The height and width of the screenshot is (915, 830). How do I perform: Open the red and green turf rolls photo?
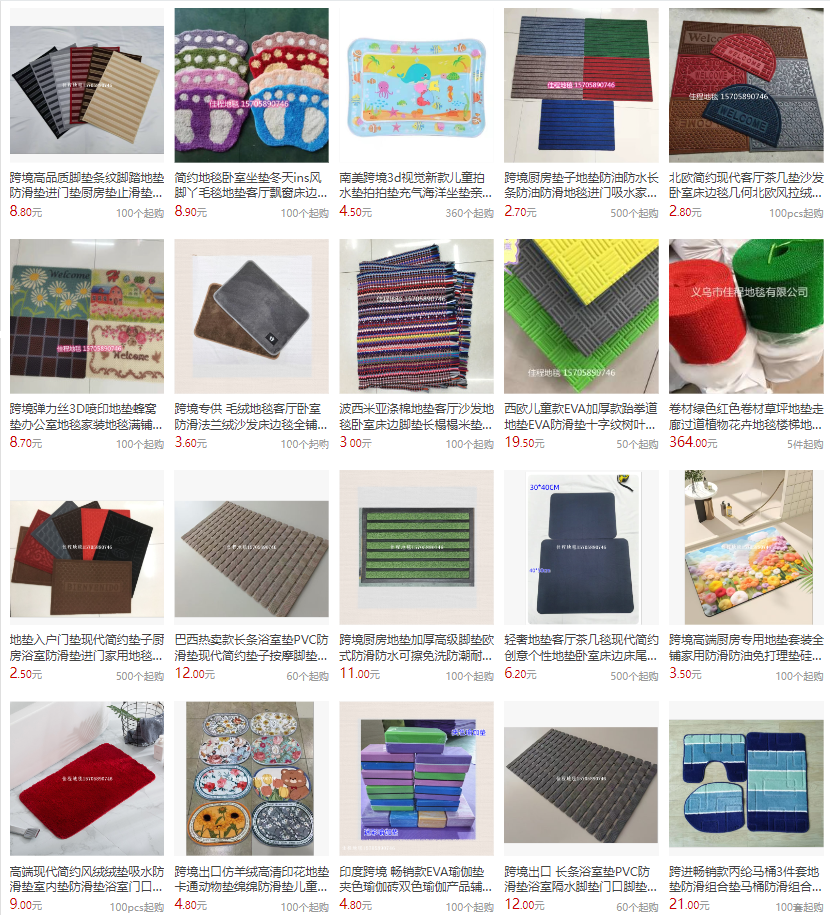pyautogui.click(x=746, y=316)
